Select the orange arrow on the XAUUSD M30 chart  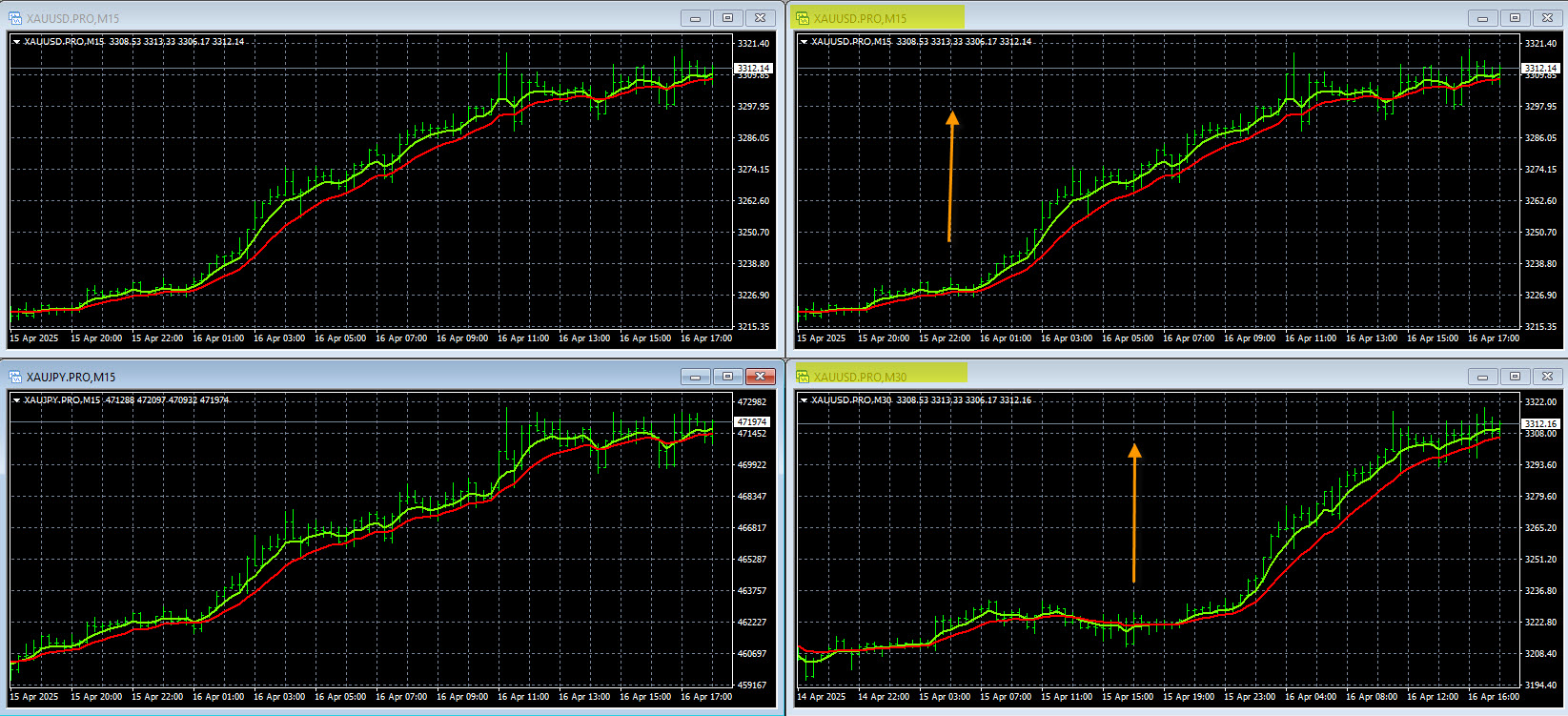click(x=1133, y=513)
